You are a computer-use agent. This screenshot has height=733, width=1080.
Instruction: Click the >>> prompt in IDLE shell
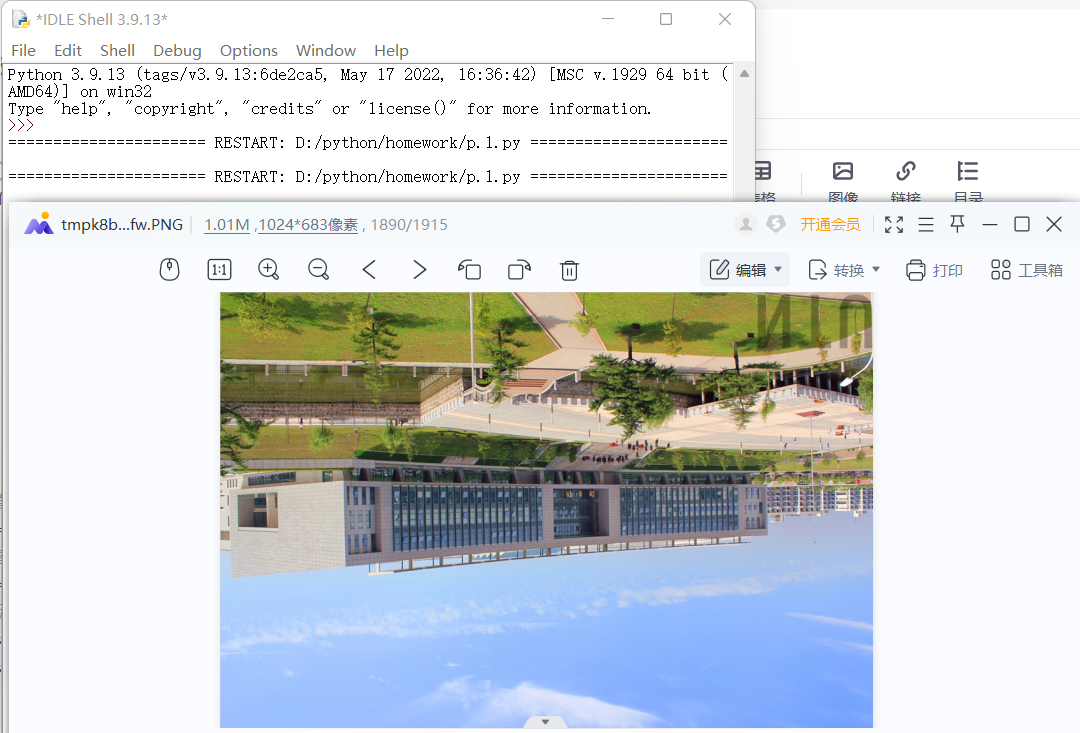click(x=21, y=125)
